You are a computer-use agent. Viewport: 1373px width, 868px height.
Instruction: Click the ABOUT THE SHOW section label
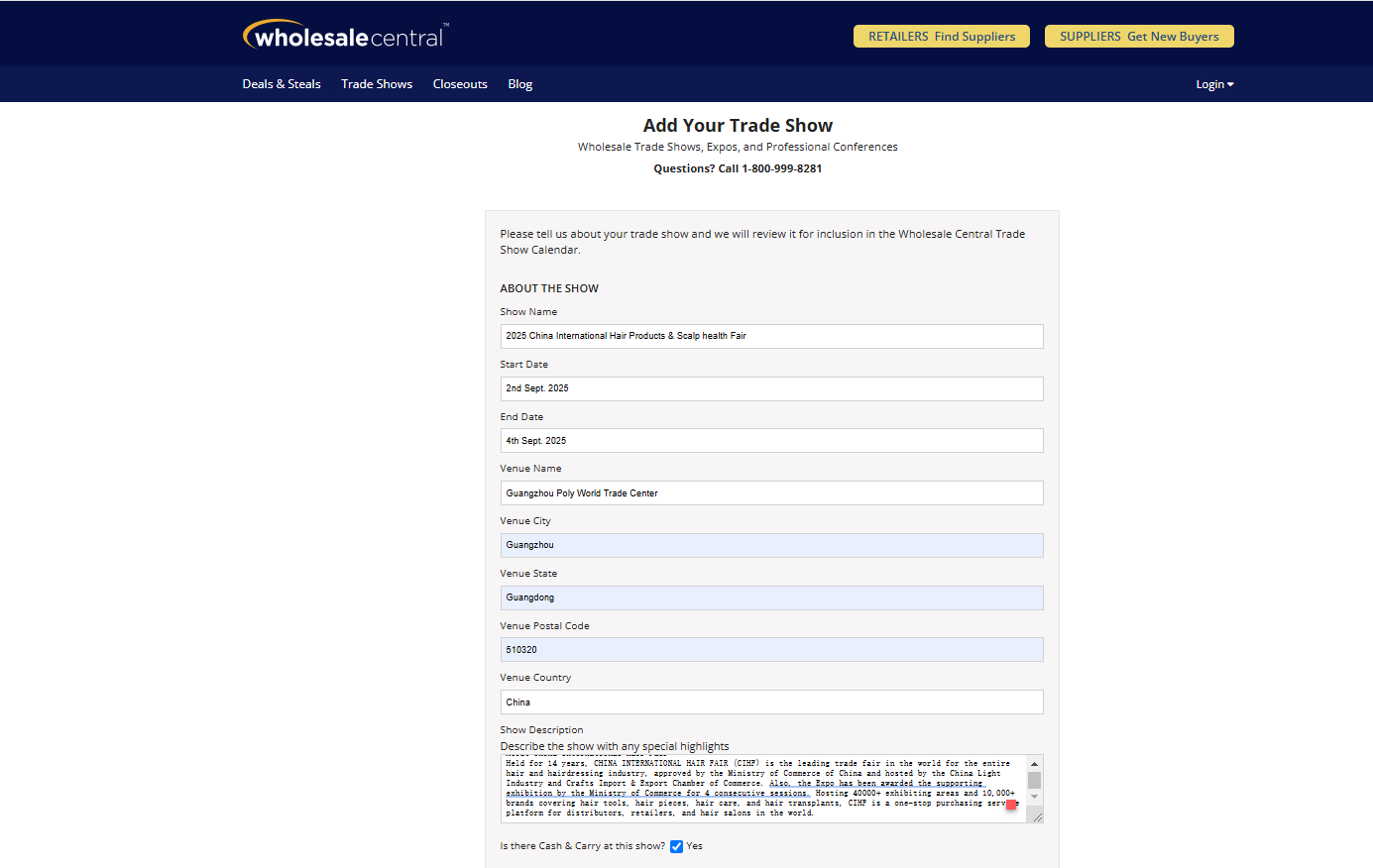[549, 288]
